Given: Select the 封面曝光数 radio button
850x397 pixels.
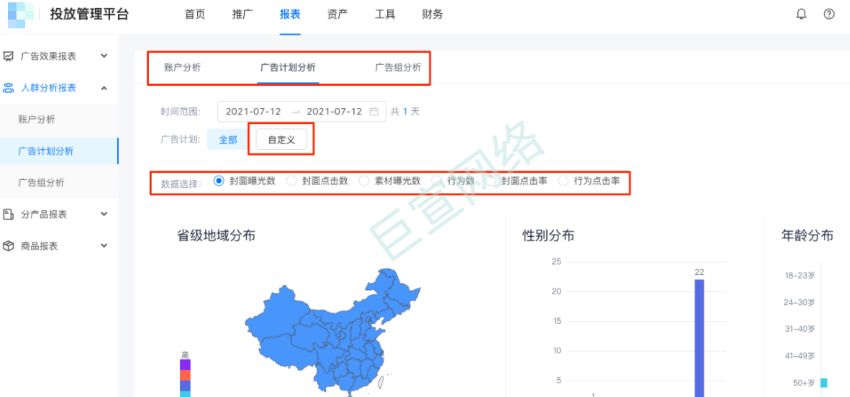Looking at the screenshot, I should 219,181.
